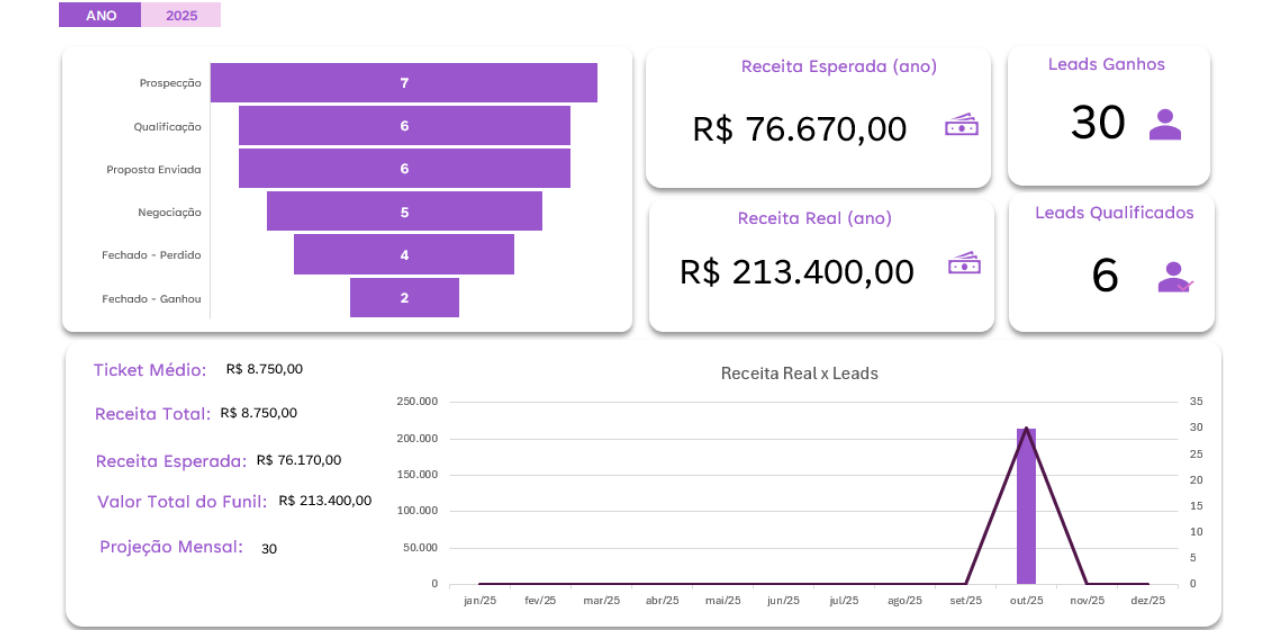
Task: Select the Prospecção funnel bar
Action: (403, 83)
